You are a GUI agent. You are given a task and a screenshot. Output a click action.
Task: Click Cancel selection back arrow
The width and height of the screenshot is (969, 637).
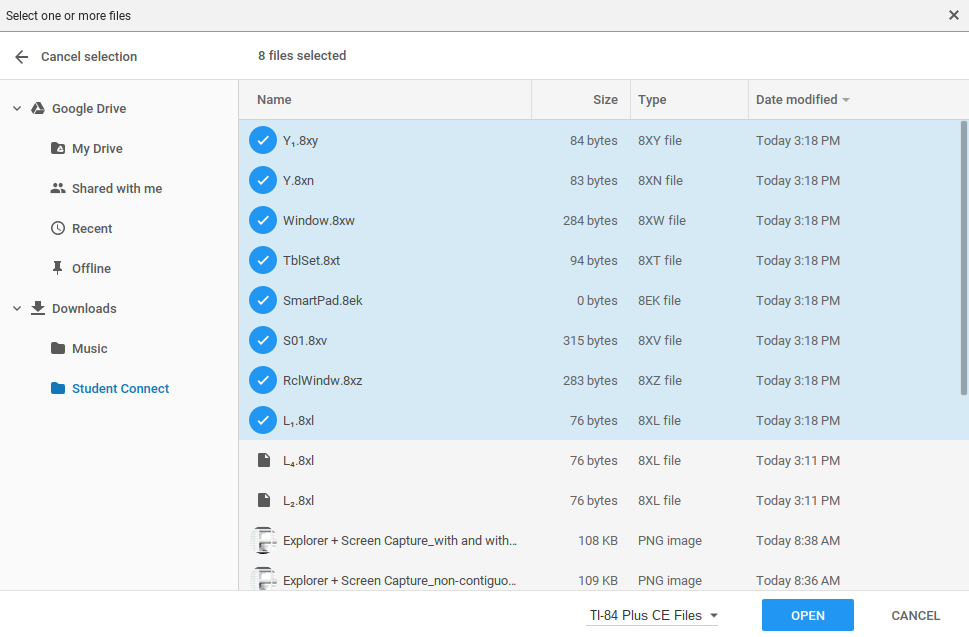click(21, 56)
